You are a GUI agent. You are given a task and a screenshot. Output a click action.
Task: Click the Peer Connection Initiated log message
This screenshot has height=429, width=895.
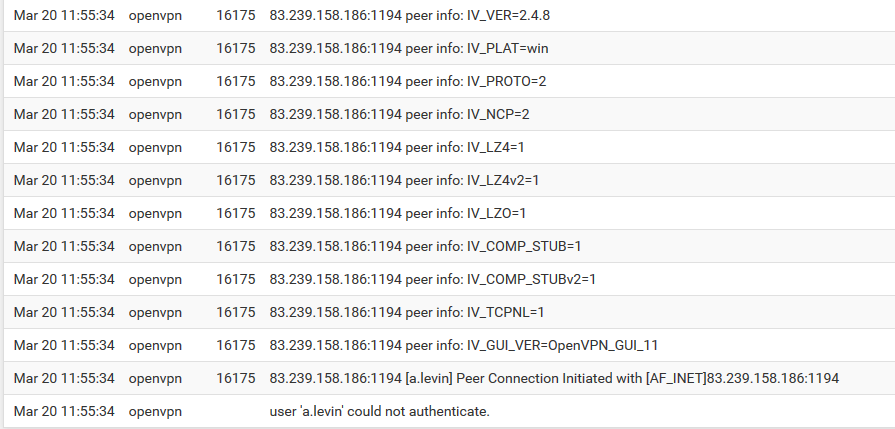[554, 378]
